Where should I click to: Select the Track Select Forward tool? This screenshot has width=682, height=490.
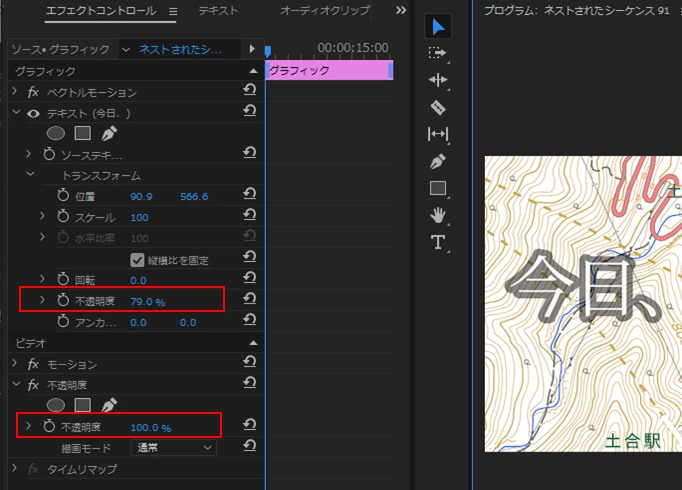437,53
